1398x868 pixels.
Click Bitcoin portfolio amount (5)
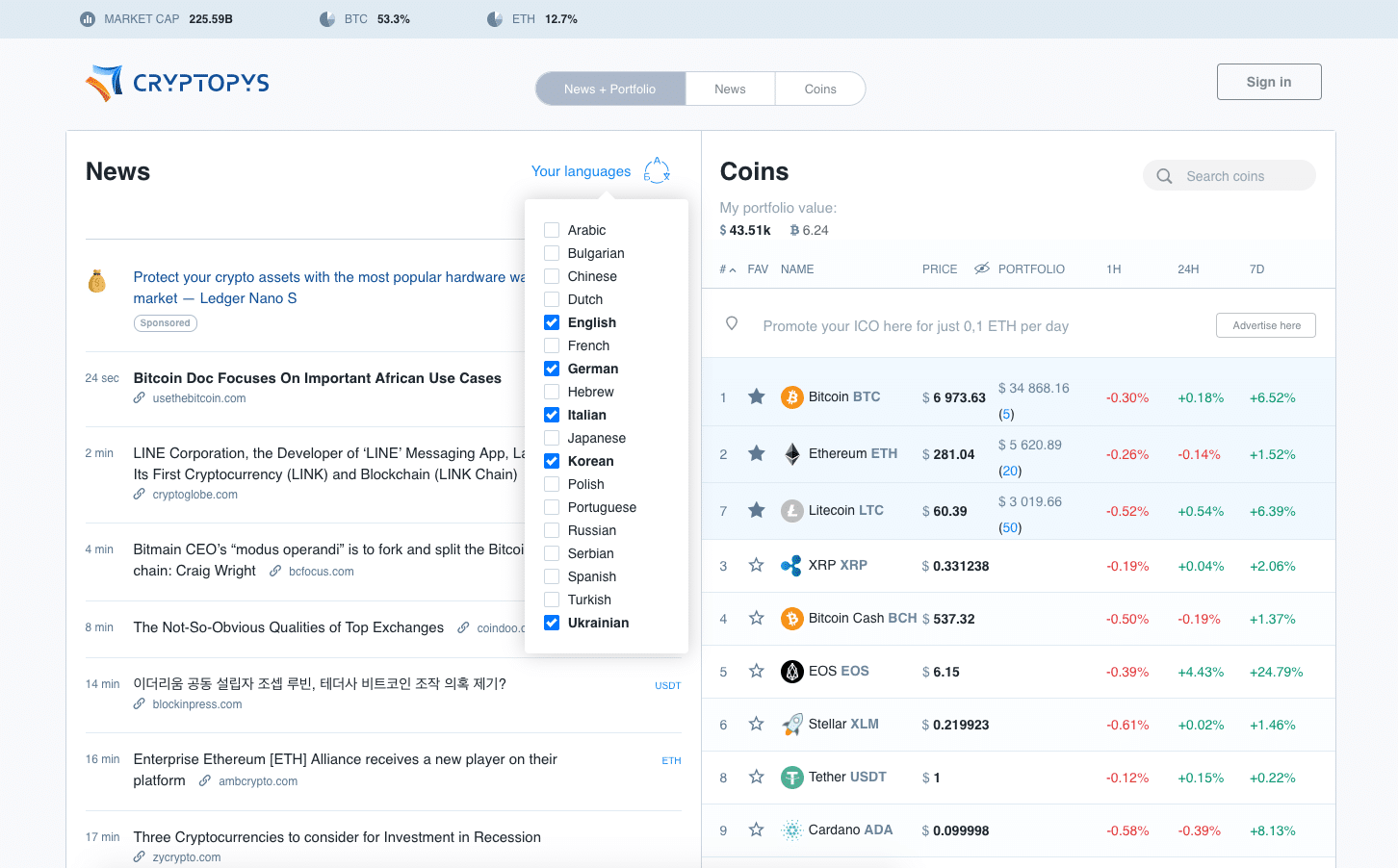tap(1006, 415)
